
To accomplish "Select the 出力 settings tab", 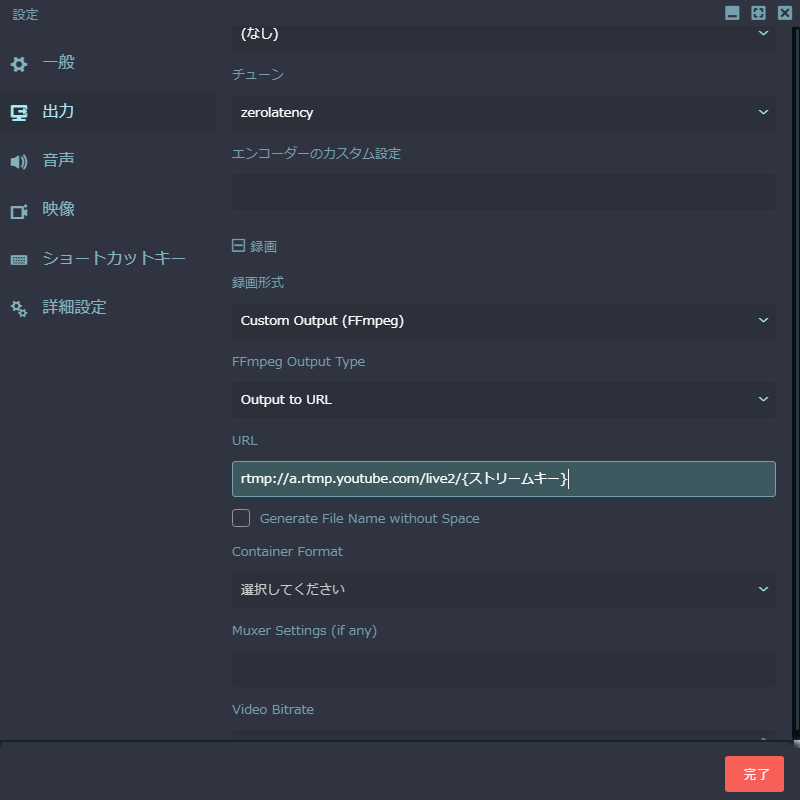I will point(108,112).
